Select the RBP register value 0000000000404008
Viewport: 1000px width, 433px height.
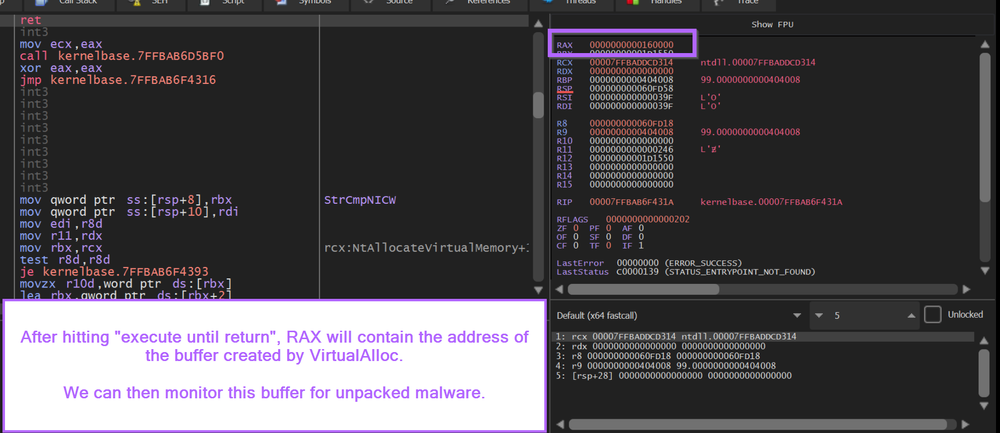631,80
